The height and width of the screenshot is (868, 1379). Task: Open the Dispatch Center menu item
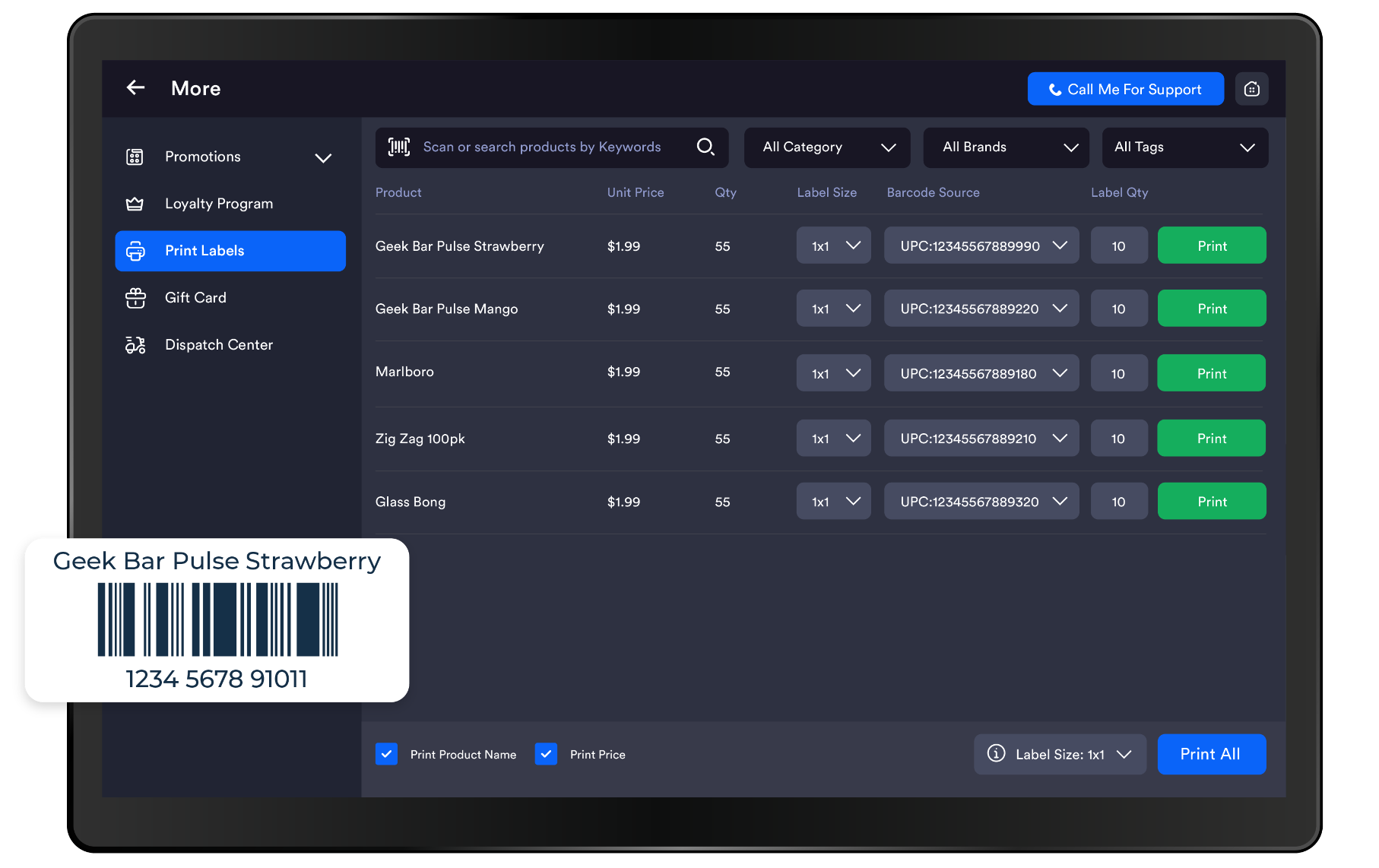pyautogui.click(x=219, y=345)
